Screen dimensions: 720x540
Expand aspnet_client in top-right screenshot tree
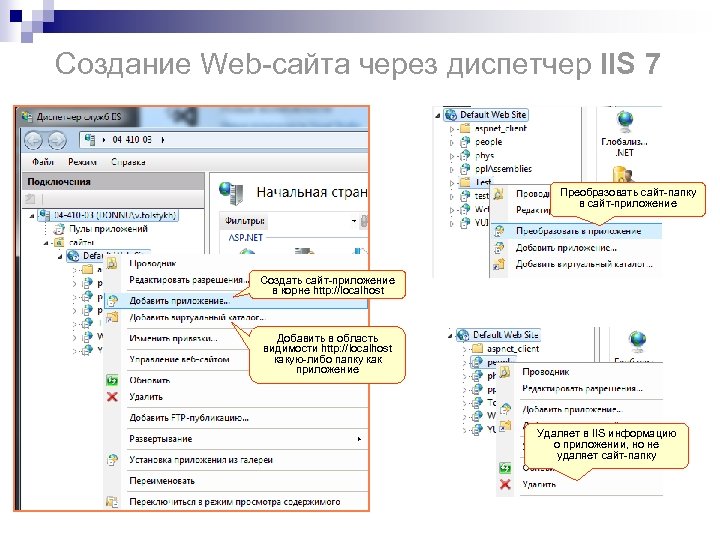point(452,129)
